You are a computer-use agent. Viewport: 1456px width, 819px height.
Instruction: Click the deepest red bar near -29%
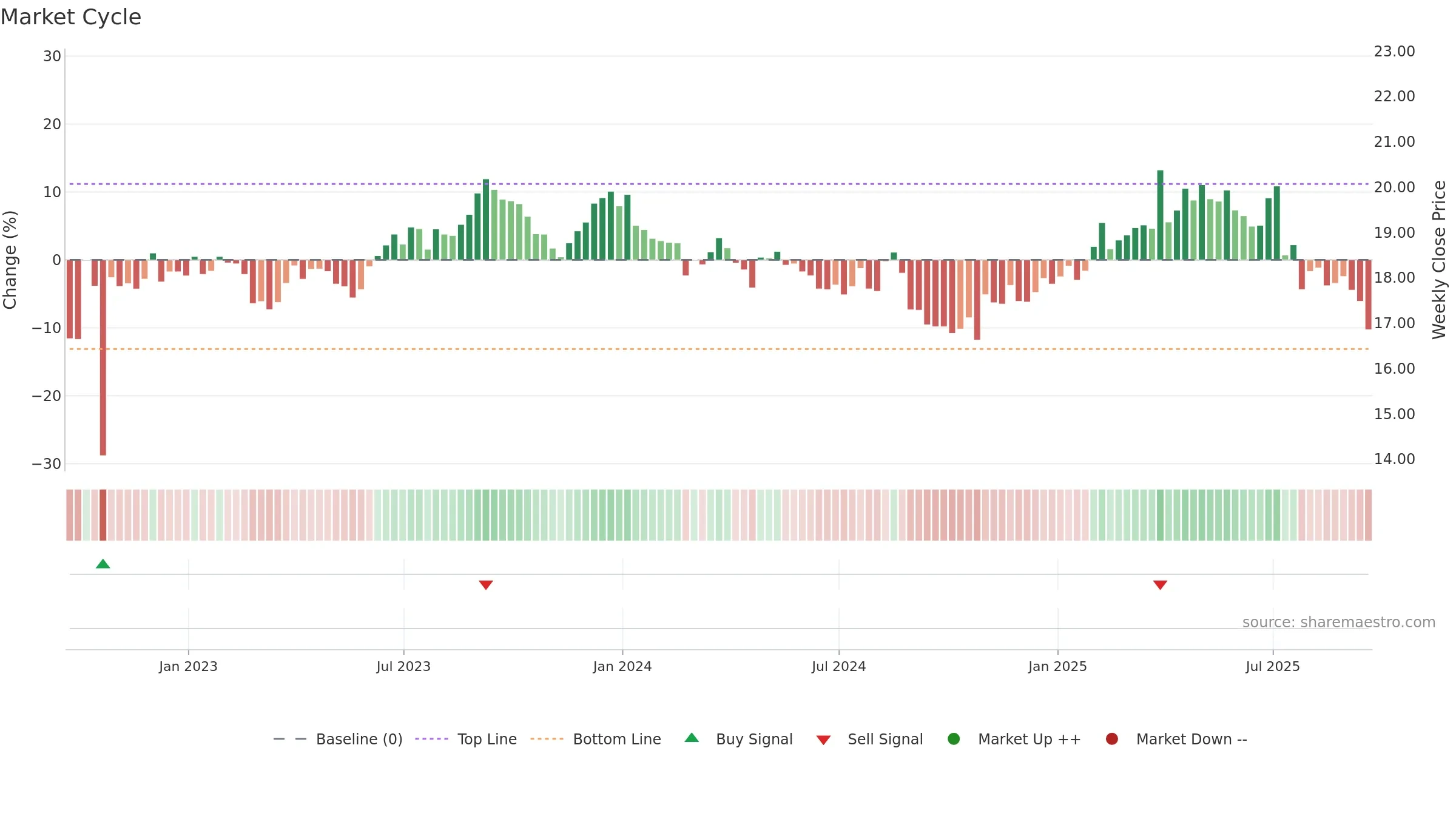[103, 357]
